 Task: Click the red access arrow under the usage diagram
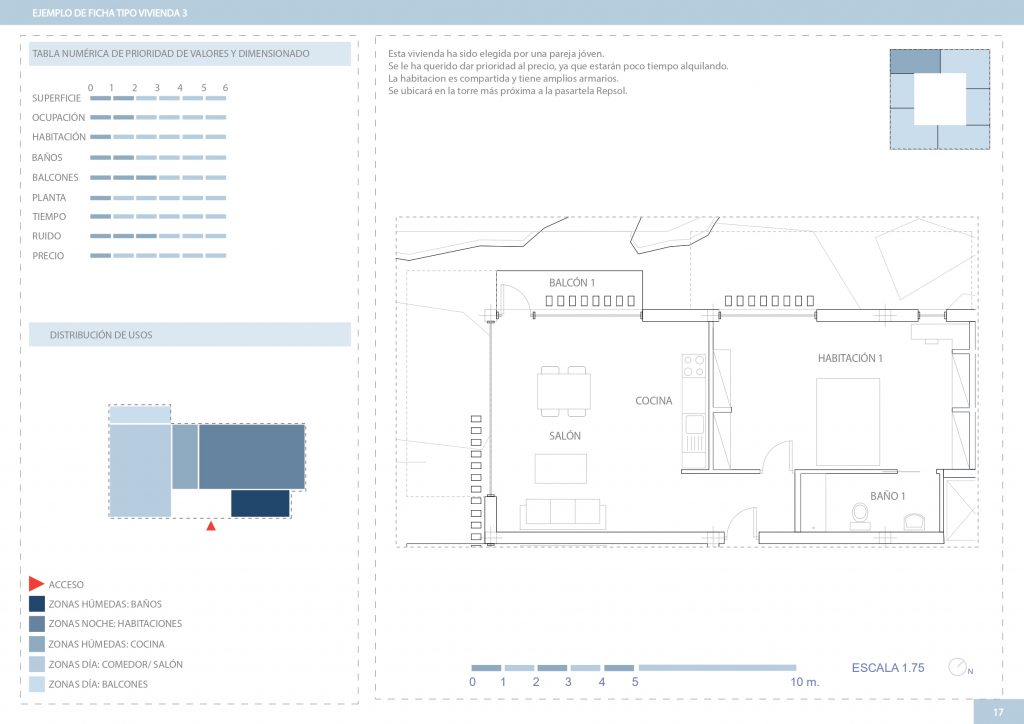[210, 526]
